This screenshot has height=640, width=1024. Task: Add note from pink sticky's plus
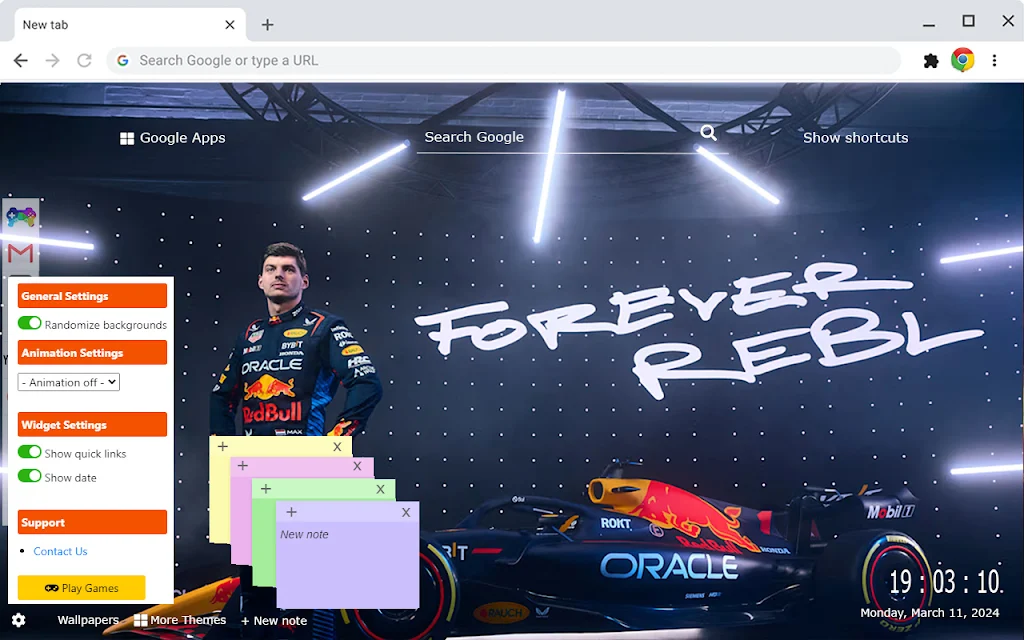click(243, 466)
